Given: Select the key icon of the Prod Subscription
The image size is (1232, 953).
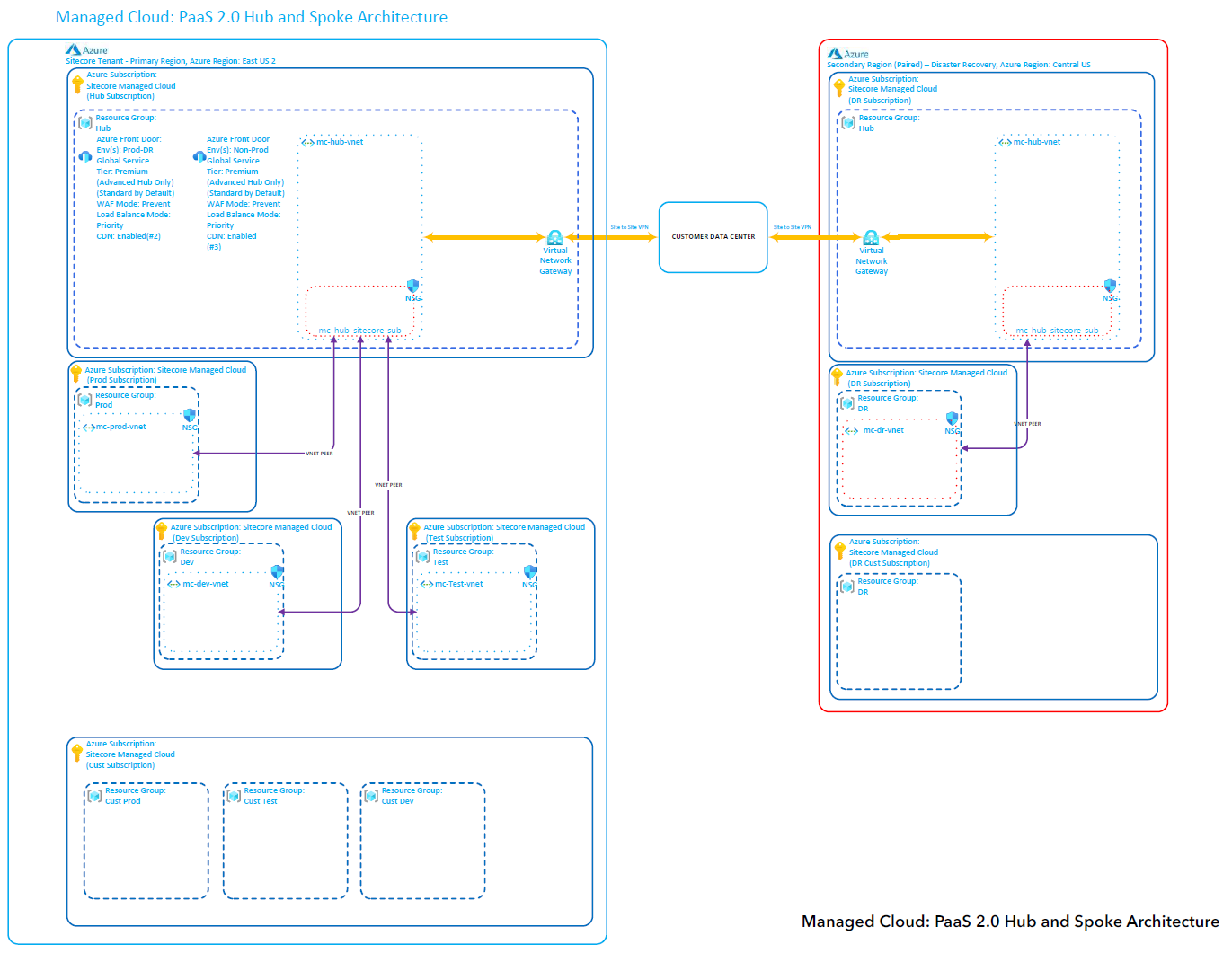Looking at the screenshot, I should point(76,374).
